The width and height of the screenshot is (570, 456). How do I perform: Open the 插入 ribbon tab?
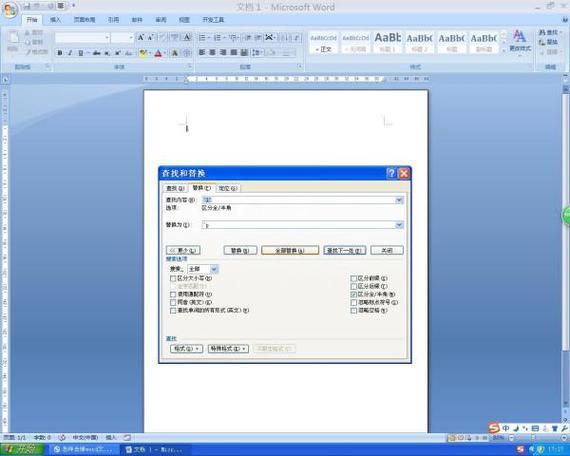(55, 20)
